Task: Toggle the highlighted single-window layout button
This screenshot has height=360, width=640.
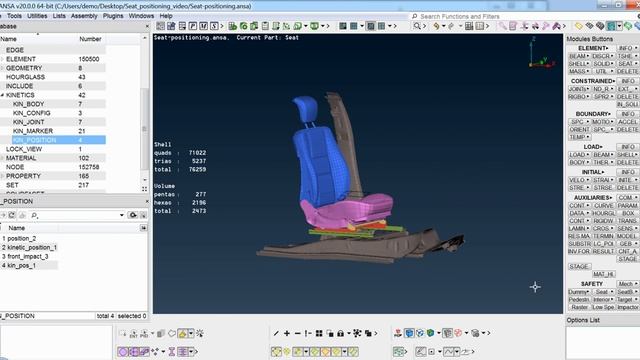Action: coord(371,26)
